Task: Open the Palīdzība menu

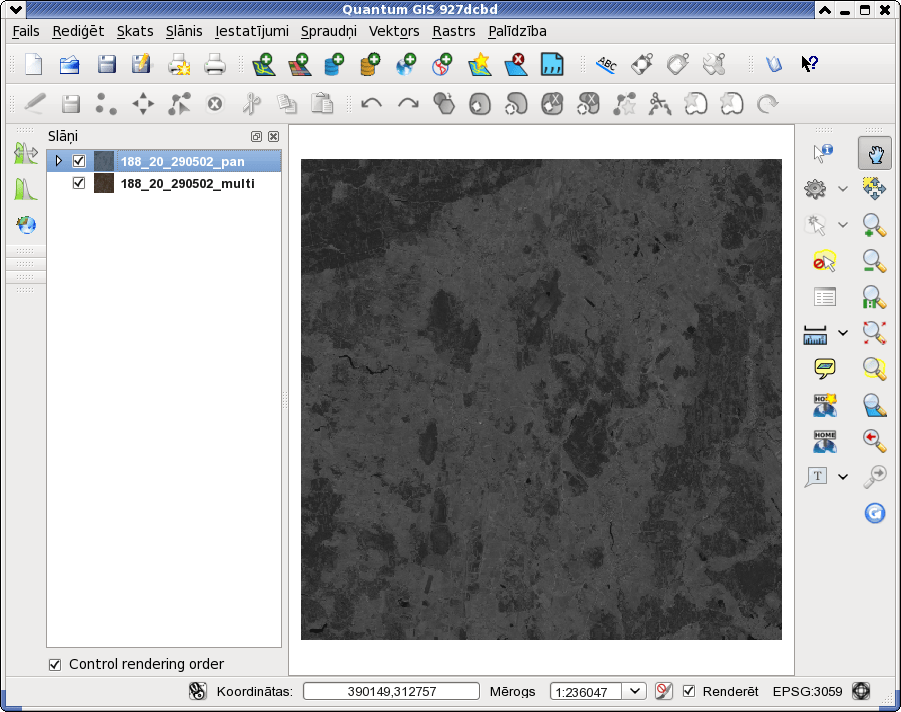Action: click(x=517, y=31)
